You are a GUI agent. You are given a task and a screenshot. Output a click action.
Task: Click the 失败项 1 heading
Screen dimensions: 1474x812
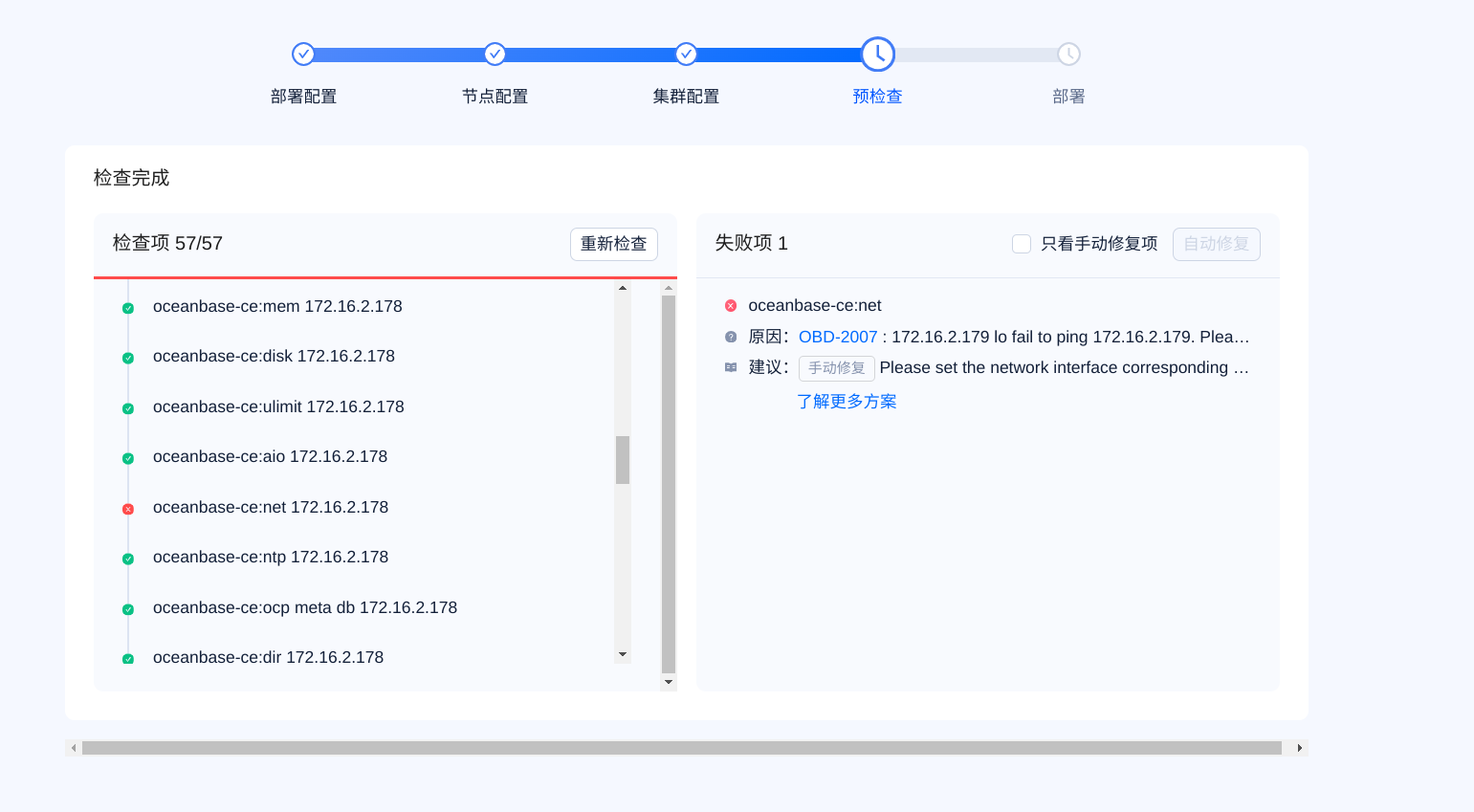pos(752,243)
